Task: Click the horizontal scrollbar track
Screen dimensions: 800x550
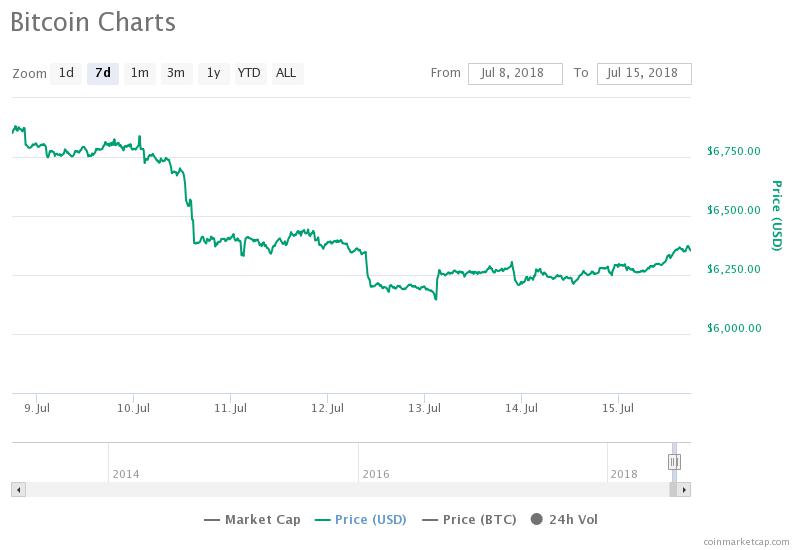Action: point(340,490)
